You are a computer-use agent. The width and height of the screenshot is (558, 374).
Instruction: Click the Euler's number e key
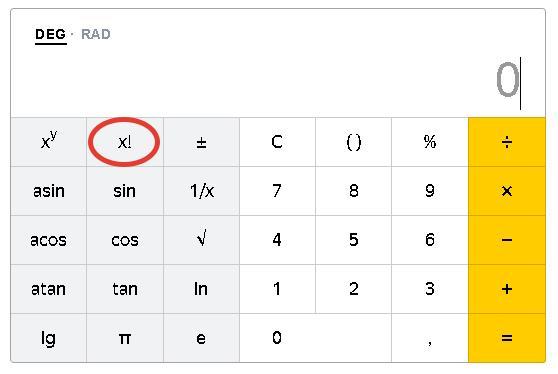pos(201,338)
